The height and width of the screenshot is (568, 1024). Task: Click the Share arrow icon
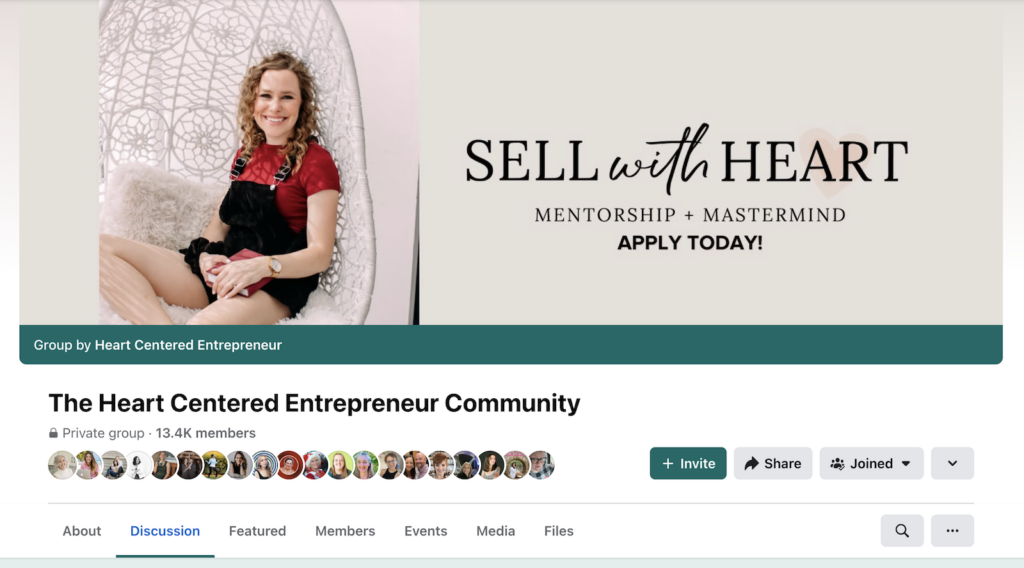pos(752,464)
